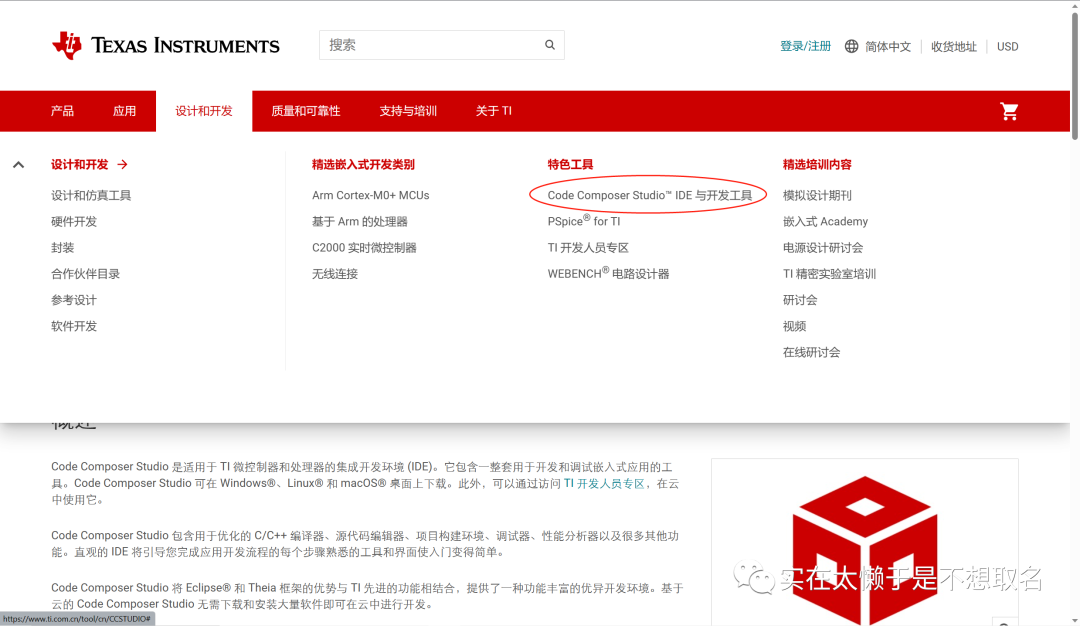
Task: Collapse the mega menu with the chevron arrow
Action: (x=18, y=165)
